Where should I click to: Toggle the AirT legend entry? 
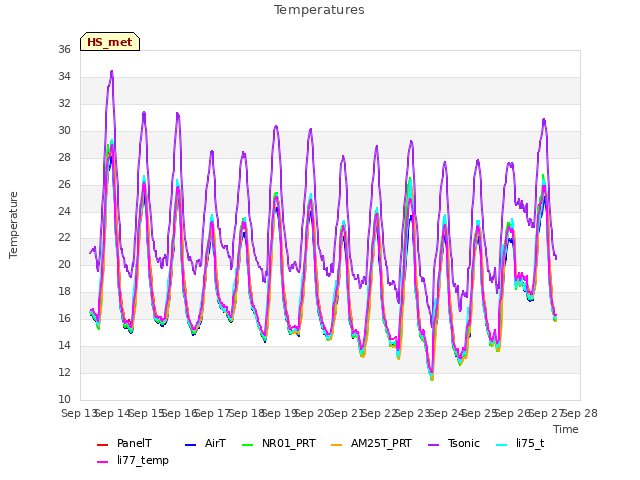tap(205, 444)
